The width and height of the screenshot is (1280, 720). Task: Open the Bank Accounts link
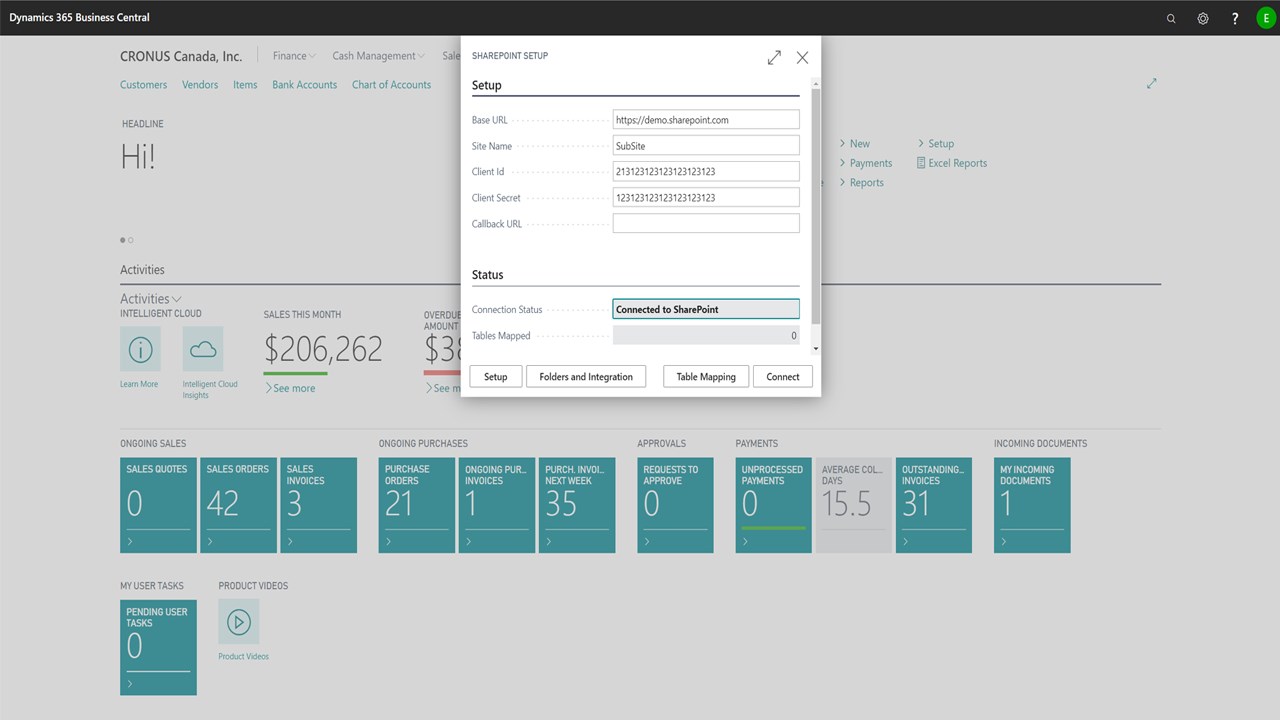(305, 85)
